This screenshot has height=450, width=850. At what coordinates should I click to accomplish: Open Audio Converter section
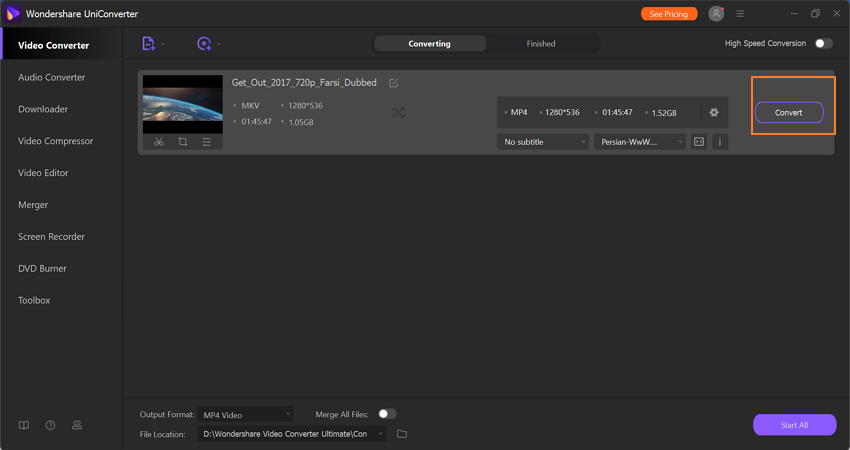point(51,78)
